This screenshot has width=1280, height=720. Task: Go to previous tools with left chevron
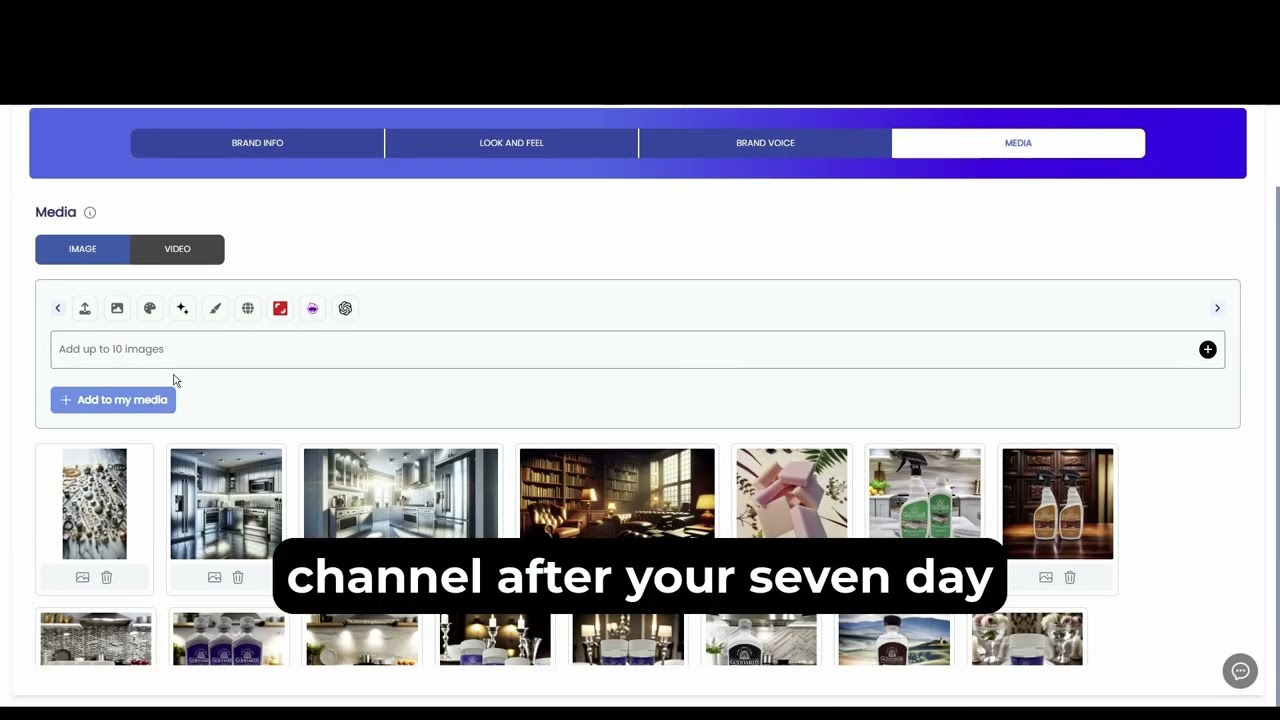pos(58,308)
